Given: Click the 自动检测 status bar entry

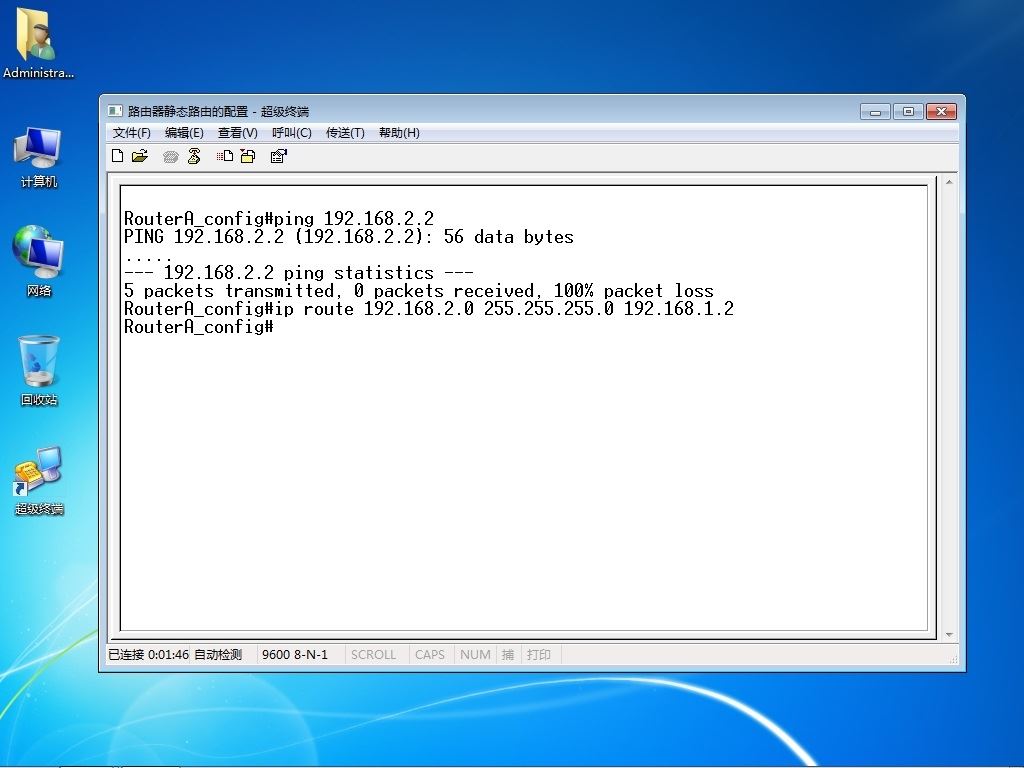Looking at the screenshot, I should [218, 654].
